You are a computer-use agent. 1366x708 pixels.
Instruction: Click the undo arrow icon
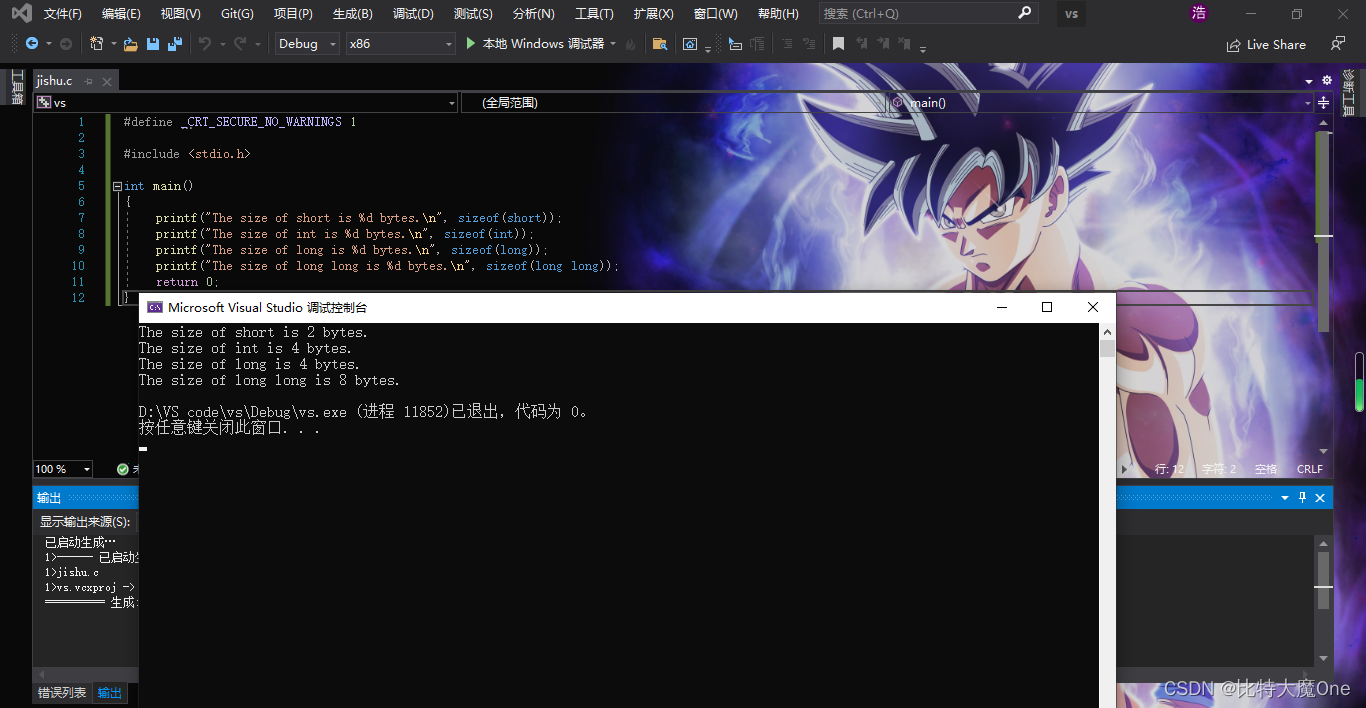(205, 44)
